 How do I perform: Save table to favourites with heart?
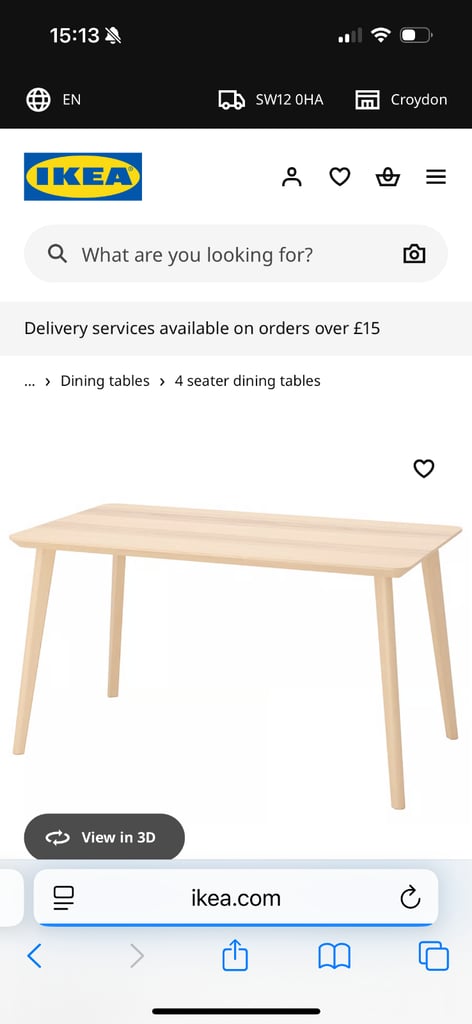tap(424, 468)
